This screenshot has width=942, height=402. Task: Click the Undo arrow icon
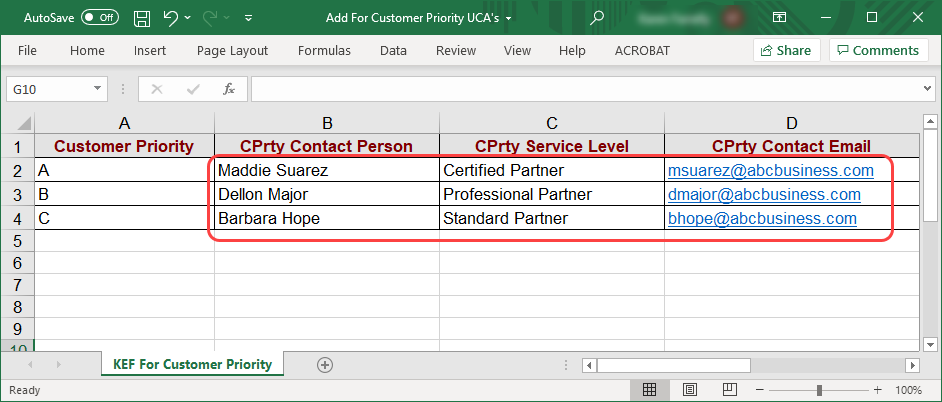(x=171, y=18)
